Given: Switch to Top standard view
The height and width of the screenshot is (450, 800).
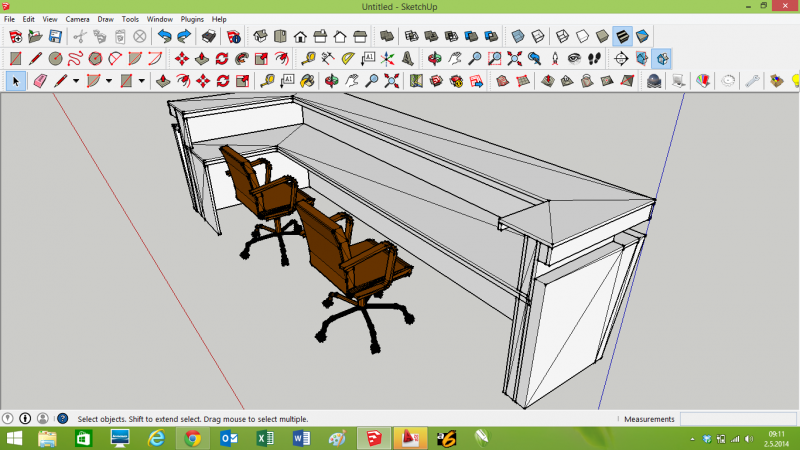Looking at the screenshot, I should (280, 36).
